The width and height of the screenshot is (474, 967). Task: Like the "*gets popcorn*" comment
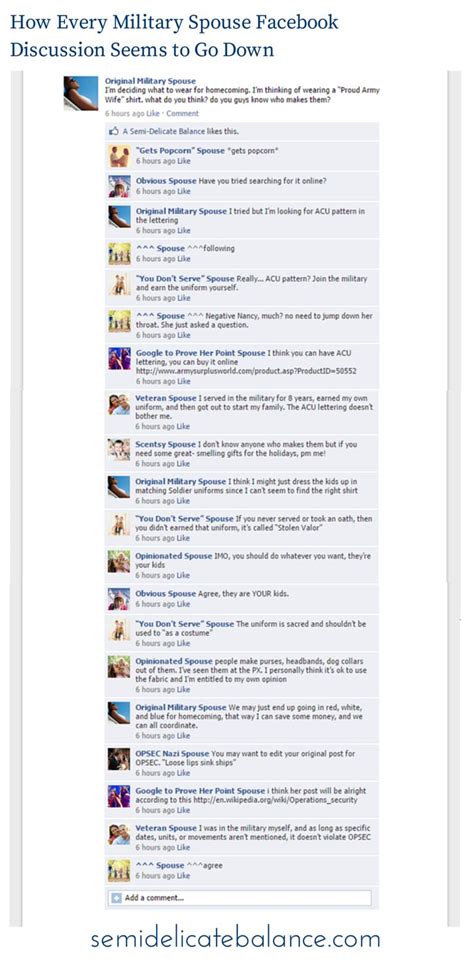pos(184,161)
